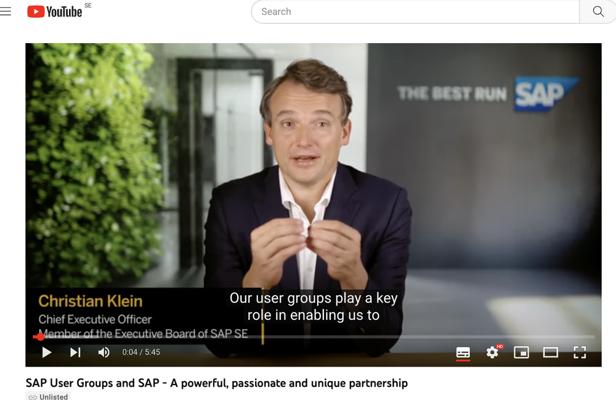Click the search magnifier button
This screenshot has width=616, height=400.
click(598, 11)
